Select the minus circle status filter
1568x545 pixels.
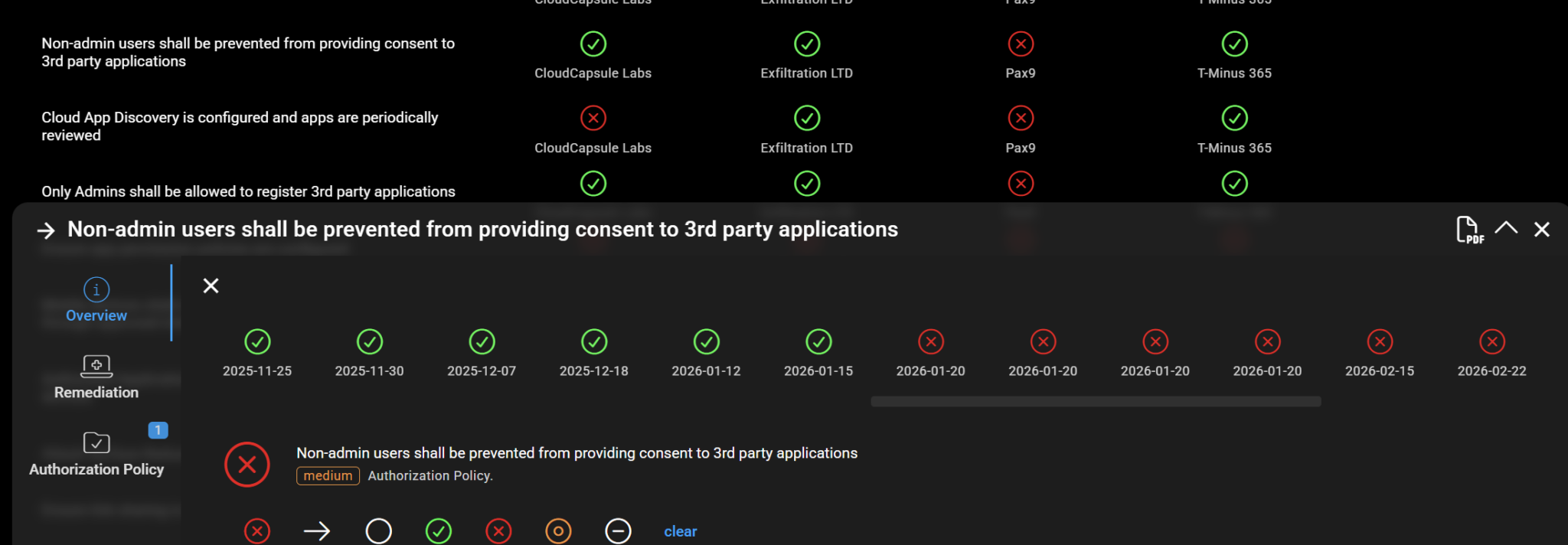pos(618,531)
